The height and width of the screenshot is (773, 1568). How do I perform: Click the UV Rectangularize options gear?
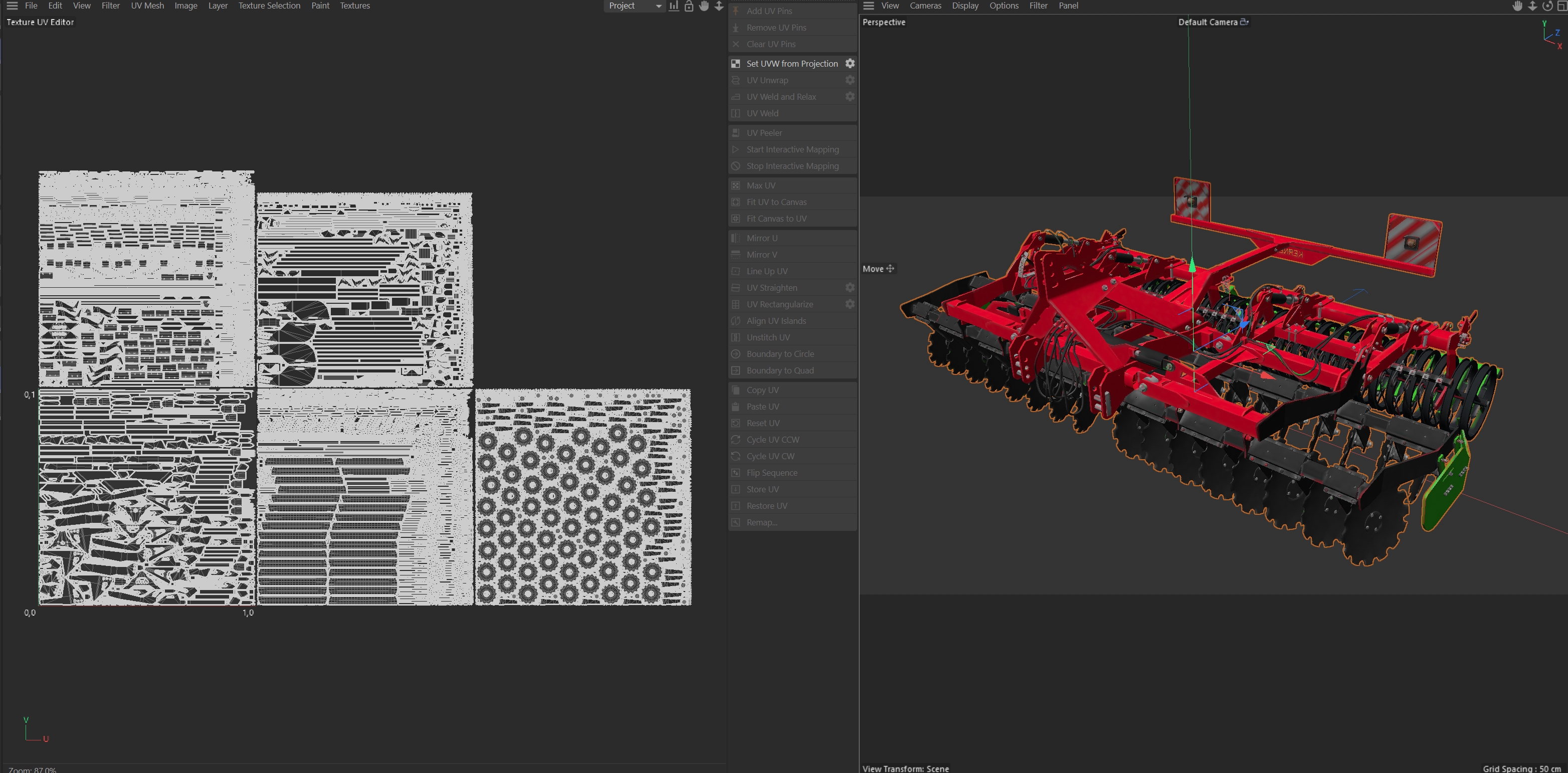point(850,304)
